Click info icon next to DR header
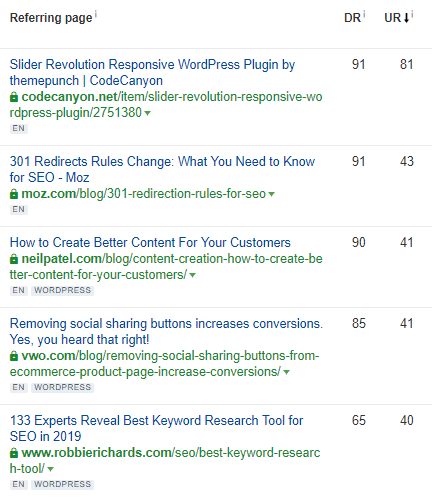The height and width of the screenshot is (500, 432). (364, 14)
